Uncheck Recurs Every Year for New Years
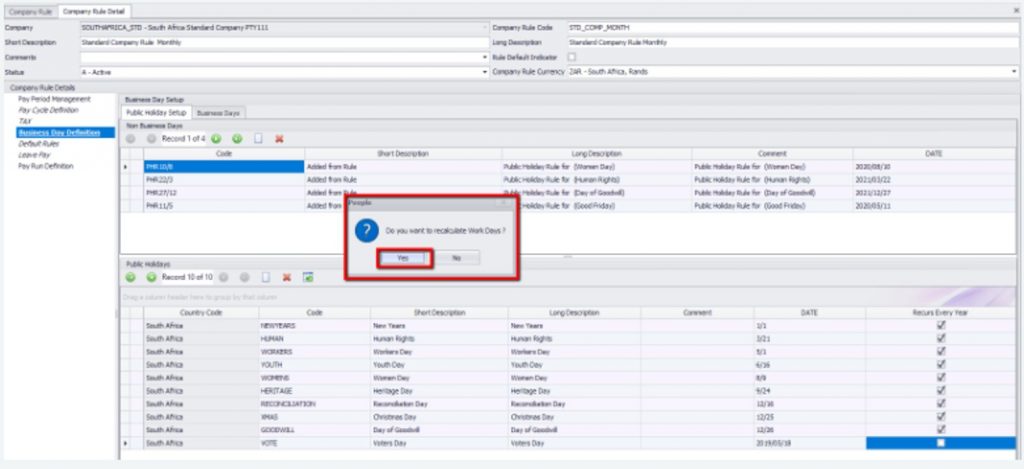Viewport: 1024px width, 469px height. 941,325
